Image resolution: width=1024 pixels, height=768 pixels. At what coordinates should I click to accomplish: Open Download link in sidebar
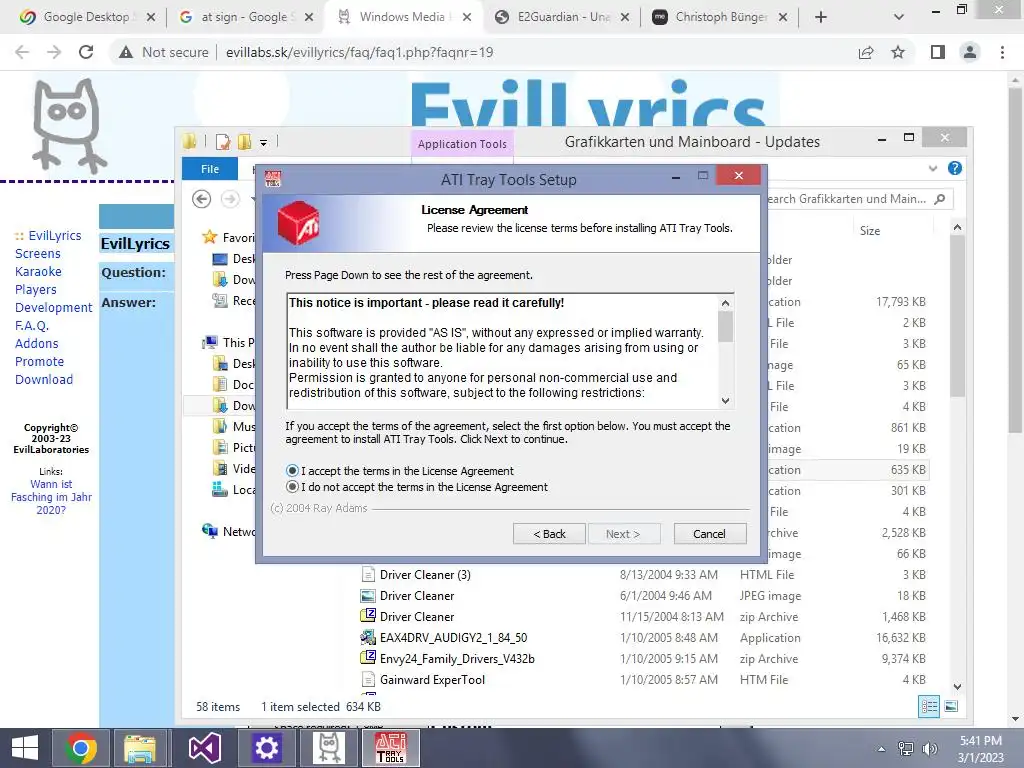click(44, 379)
